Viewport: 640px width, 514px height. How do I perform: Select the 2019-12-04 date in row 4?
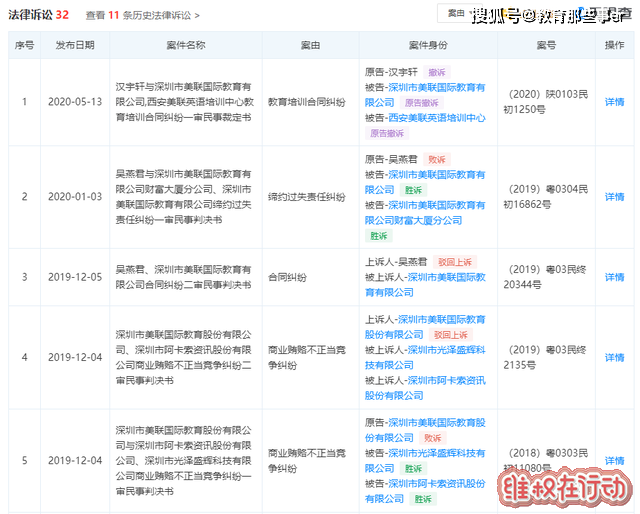(x=75, y=358)
